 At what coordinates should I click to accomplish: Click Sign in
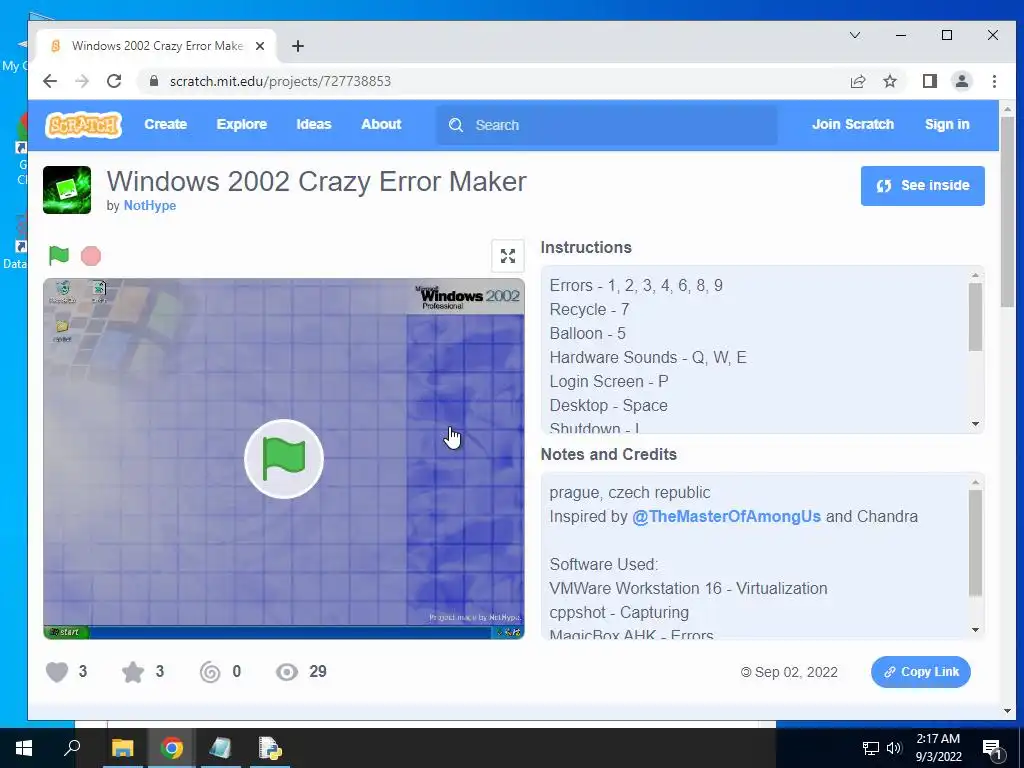tap(947, 124)
